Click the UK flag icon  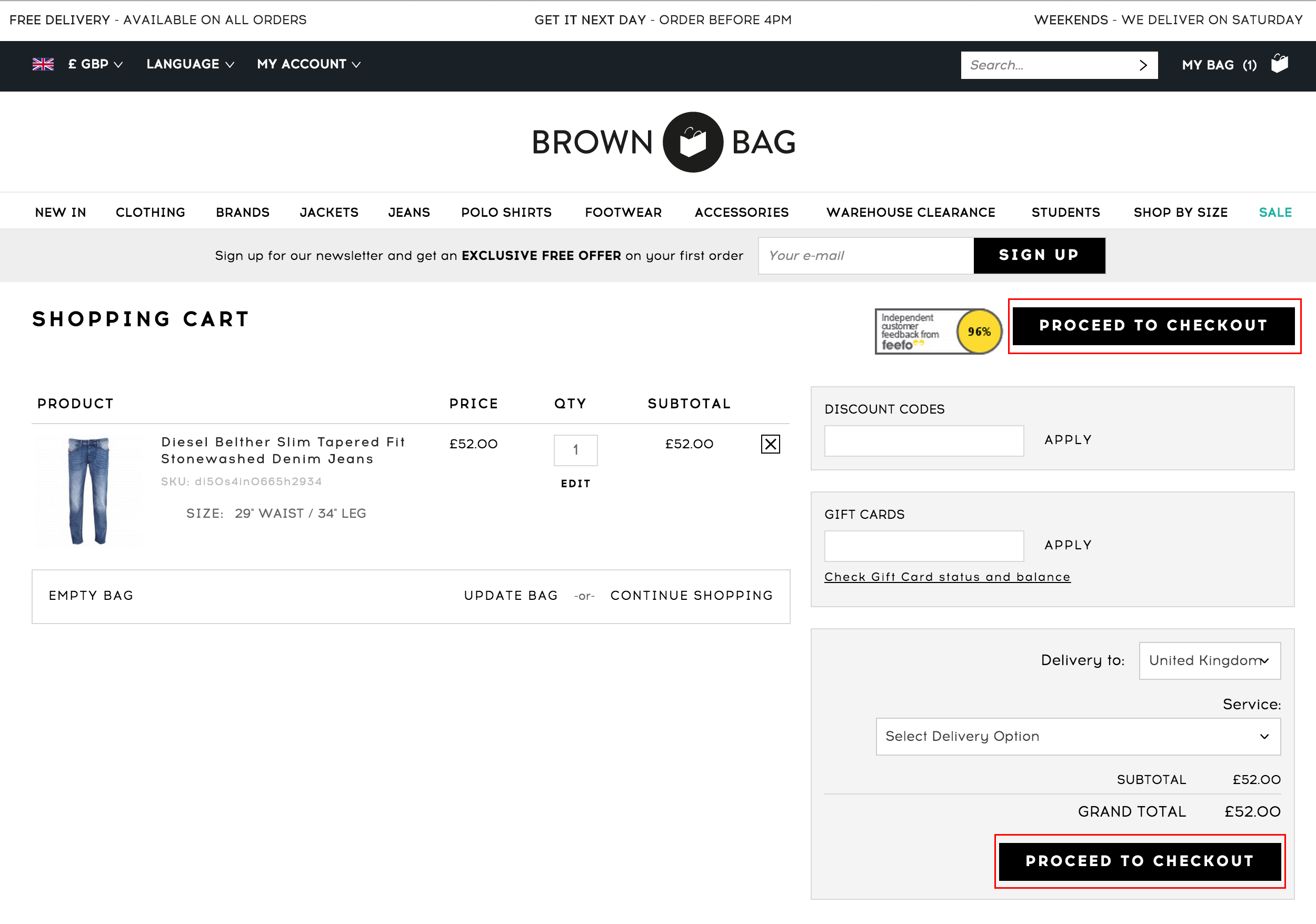point(43,64)
